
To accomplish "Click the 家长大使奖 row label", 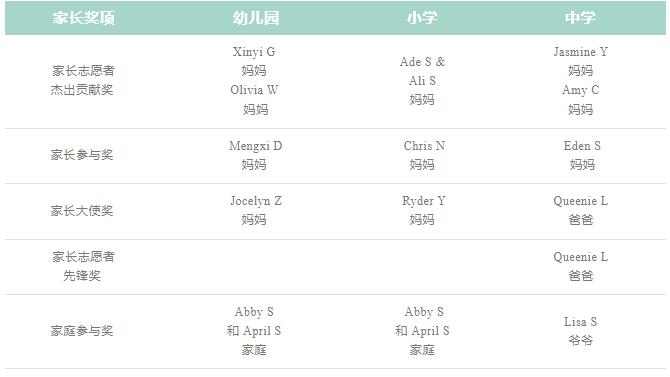I will (x=82, y=211).
